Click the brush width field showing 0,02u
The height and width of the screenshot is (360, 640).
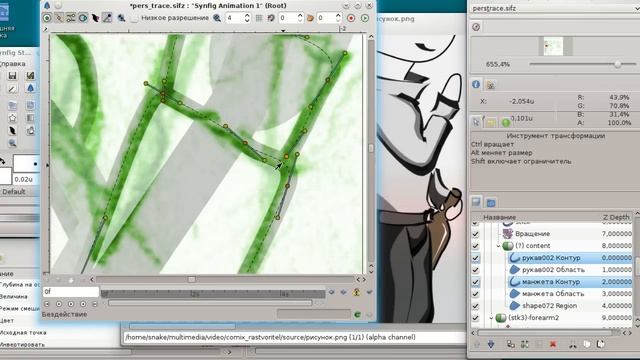click(x=25, y=179)
